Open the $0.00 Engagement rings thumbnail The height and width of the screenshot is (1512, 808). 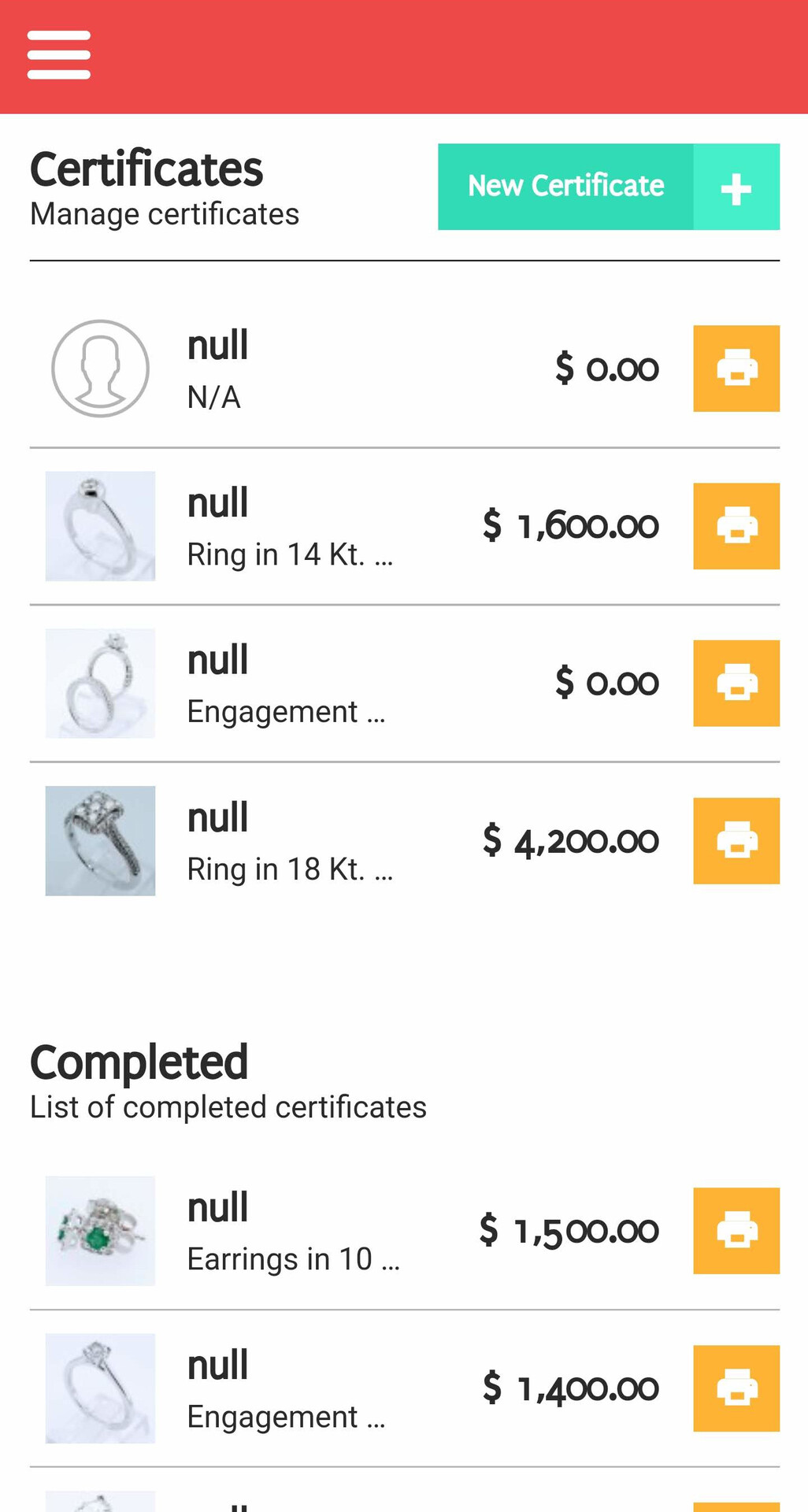pos(100,684)
